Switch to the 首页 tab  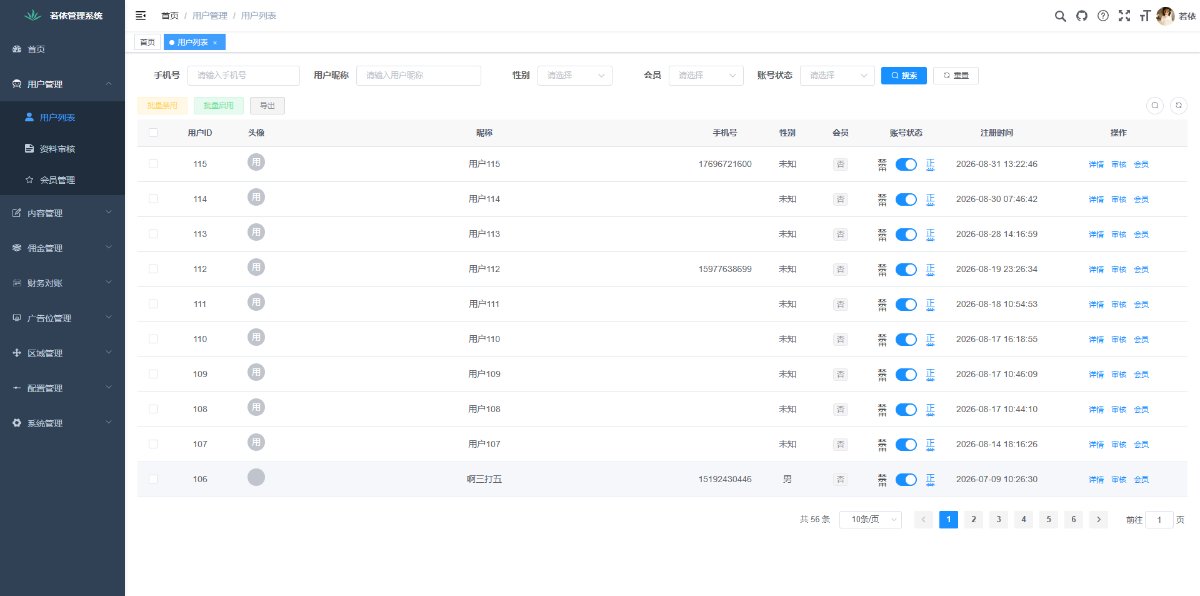(x=147, y=42)
